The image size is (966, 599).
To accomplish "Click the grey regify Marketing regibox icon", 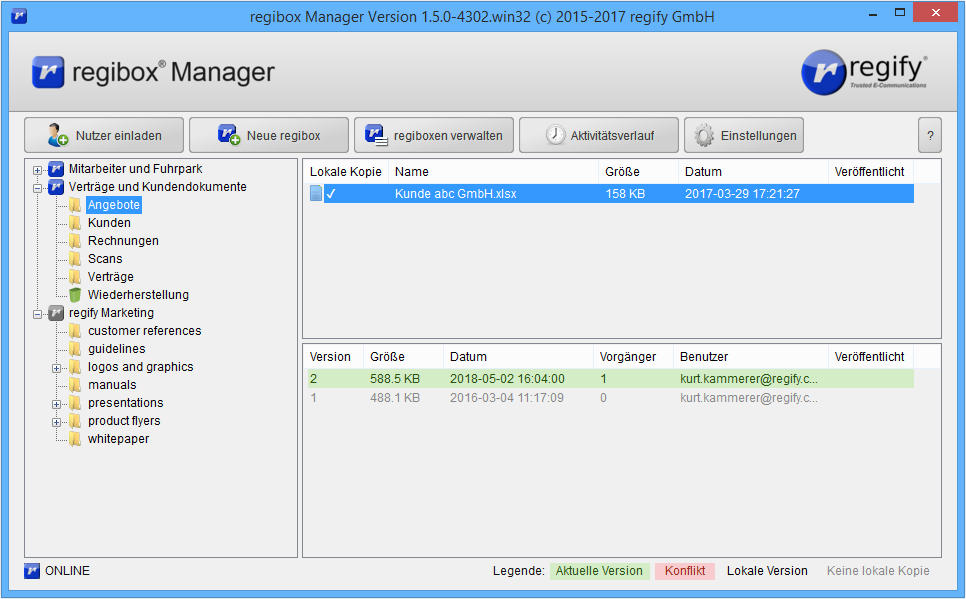I will 56,312.
